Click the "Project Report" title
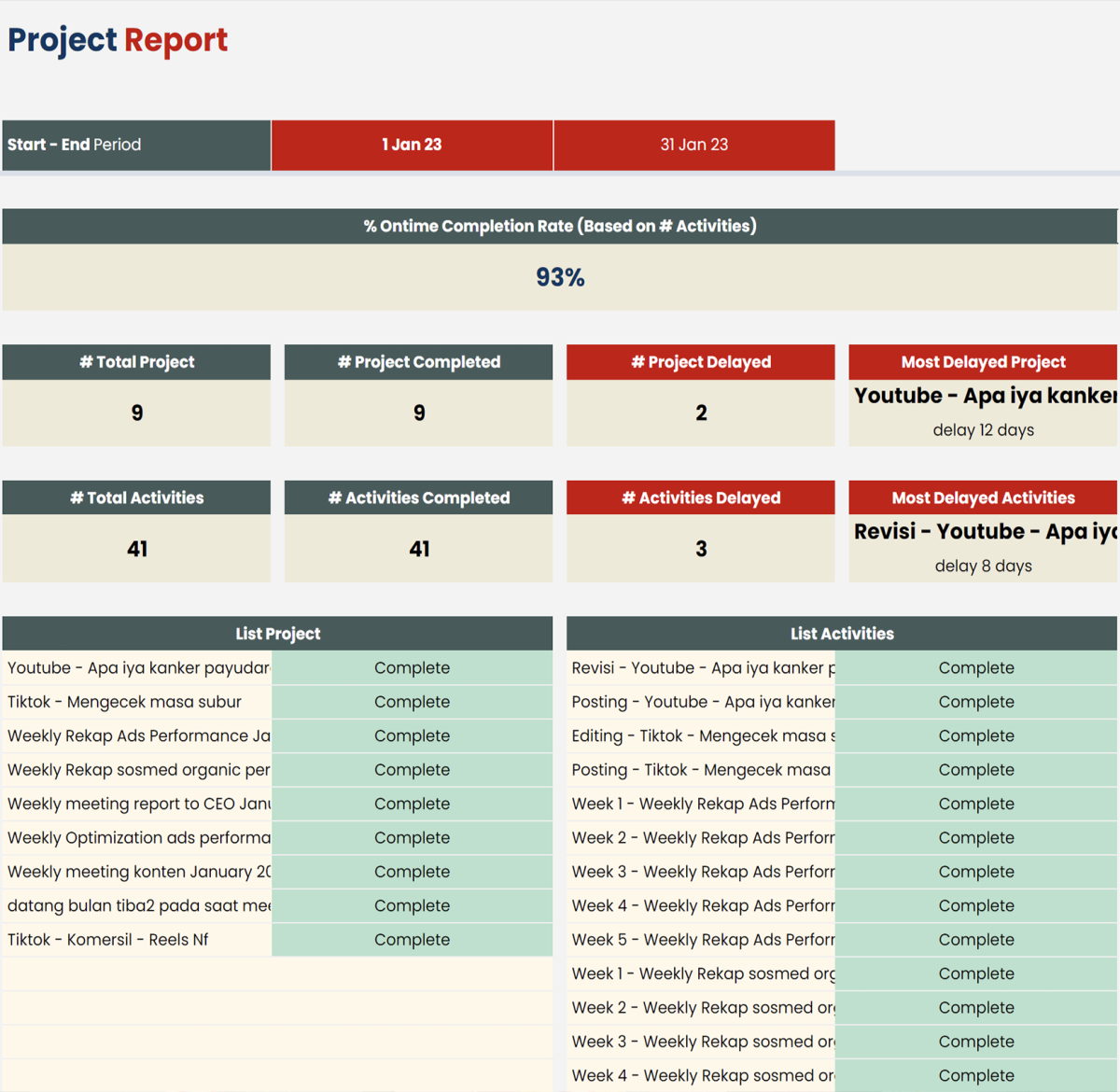The image size is (1120, 1092). coord(118,40)
